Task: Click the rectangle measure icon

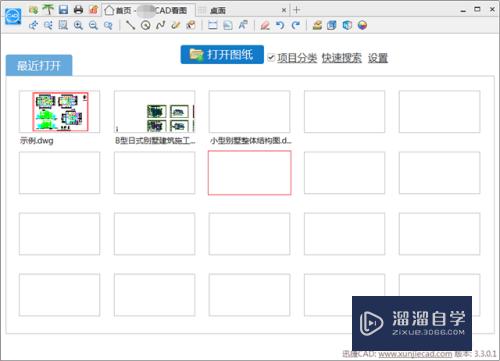Action: [x=213, y=25]
